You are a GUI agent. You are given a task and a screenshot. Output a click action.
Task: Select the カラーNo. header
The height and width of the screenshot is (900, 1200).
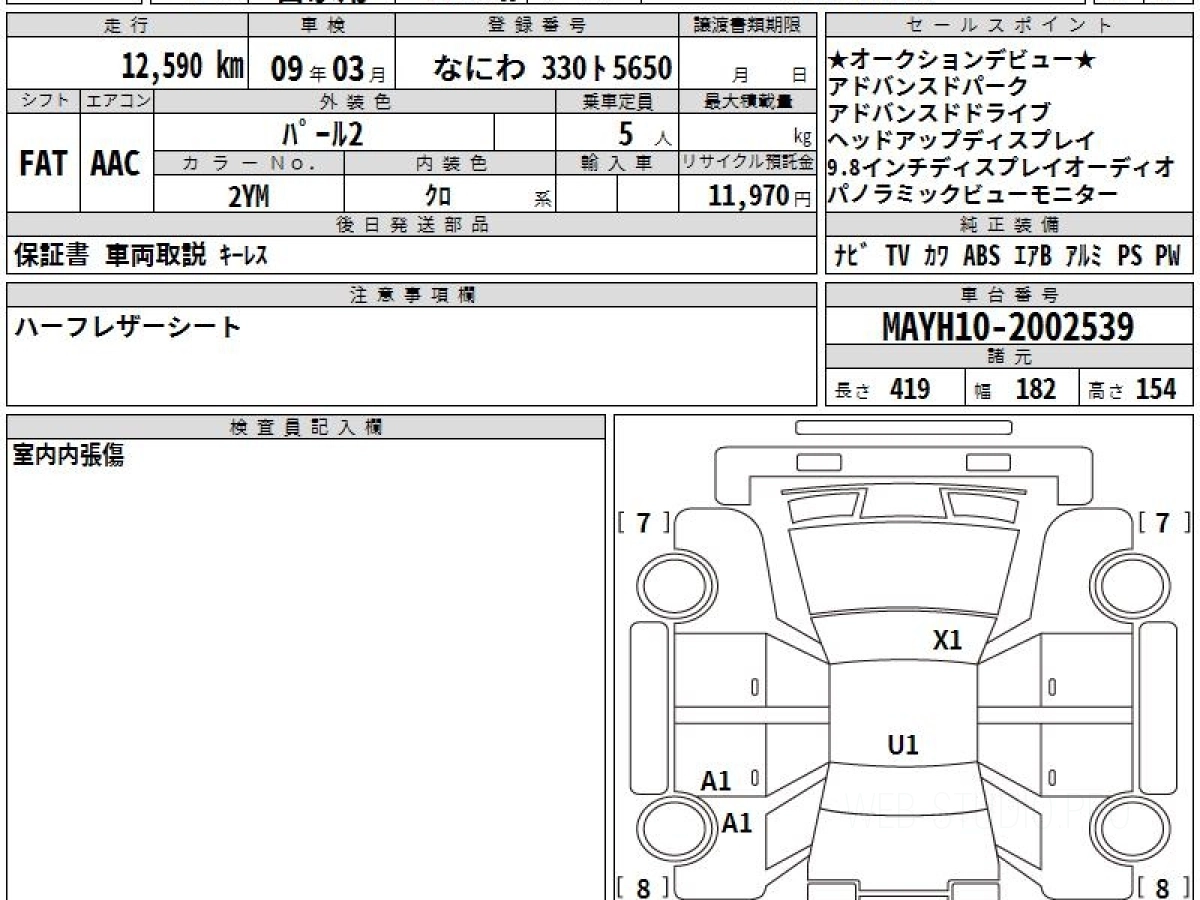pos(250,164)
